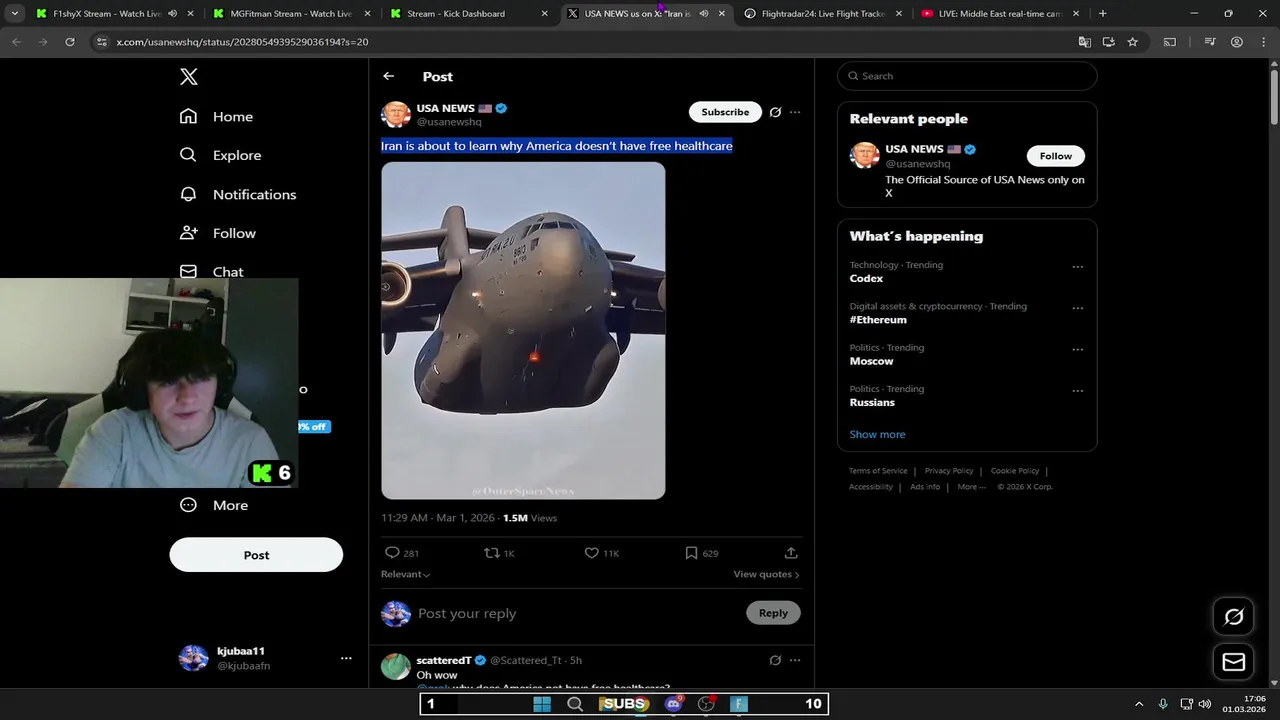
Task: Open Follow from the sidebar
Action: [x=217, y=233]
